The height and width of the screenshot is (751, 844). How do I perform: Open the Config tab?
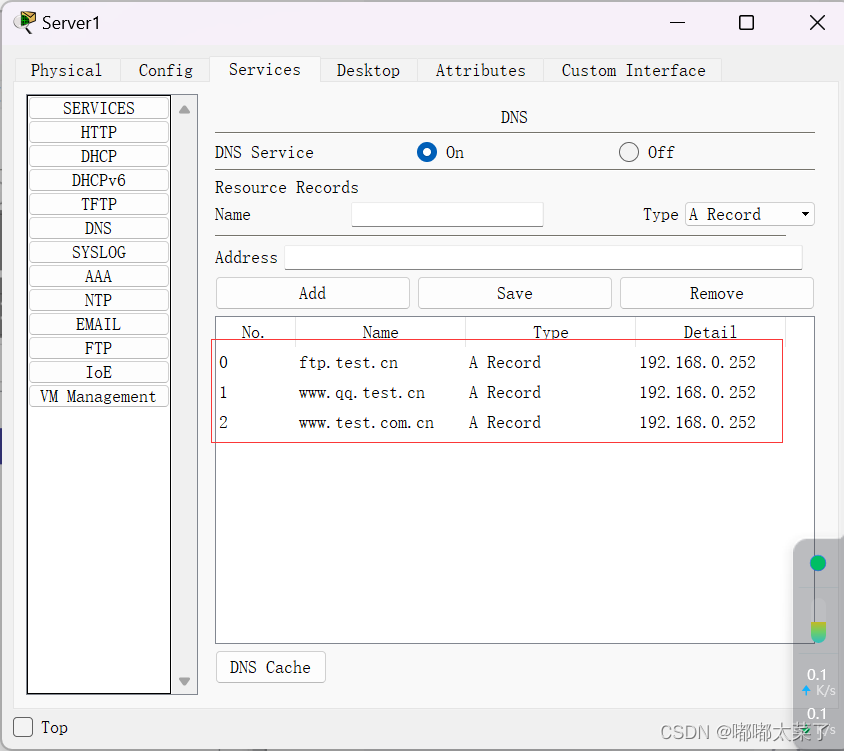coord(166,71)
